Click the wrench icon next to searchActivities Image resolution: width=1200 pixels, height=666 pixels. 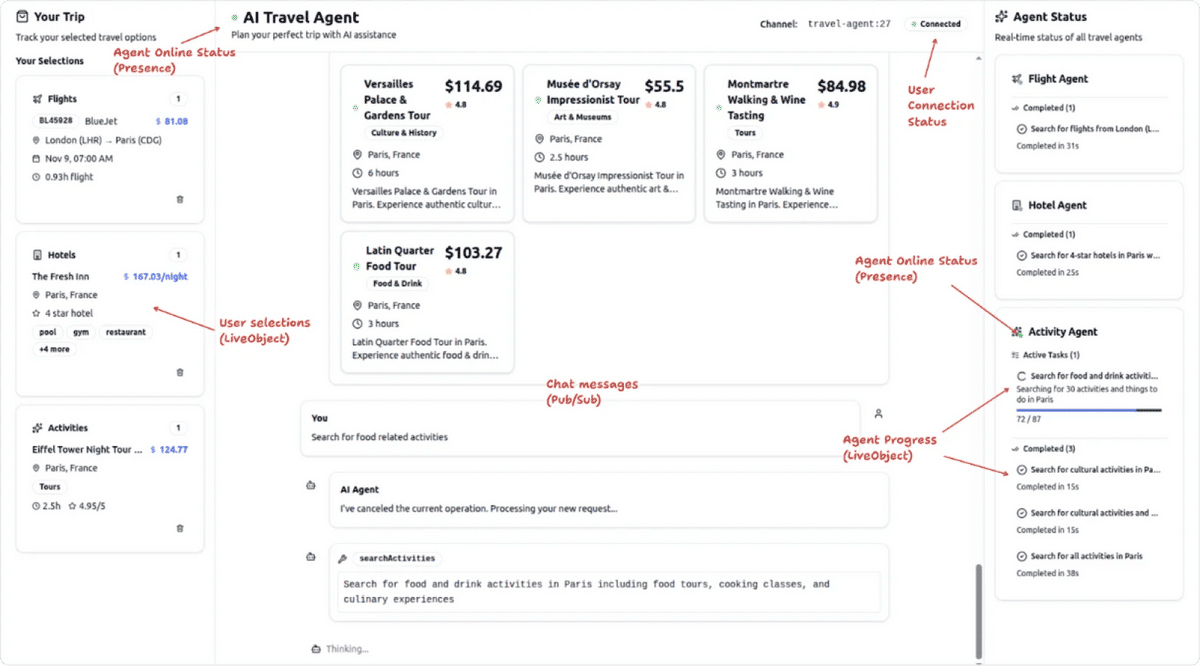point(343,558)
